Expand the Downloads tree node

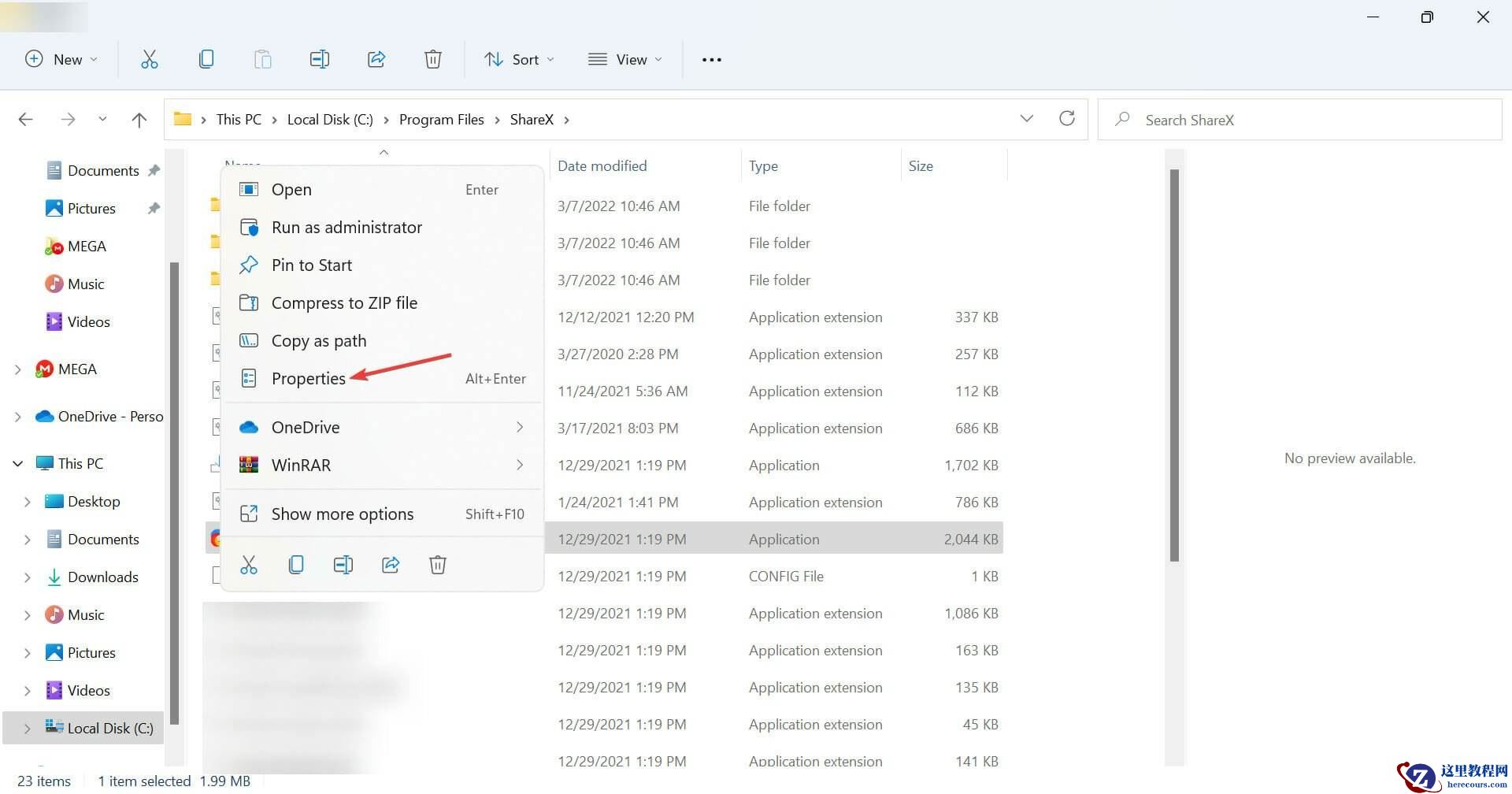[x=28, y=577]
